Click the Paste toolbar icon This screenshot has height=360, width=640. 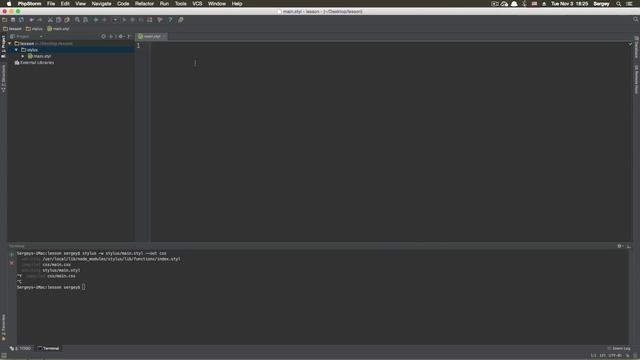pos(67,20)
